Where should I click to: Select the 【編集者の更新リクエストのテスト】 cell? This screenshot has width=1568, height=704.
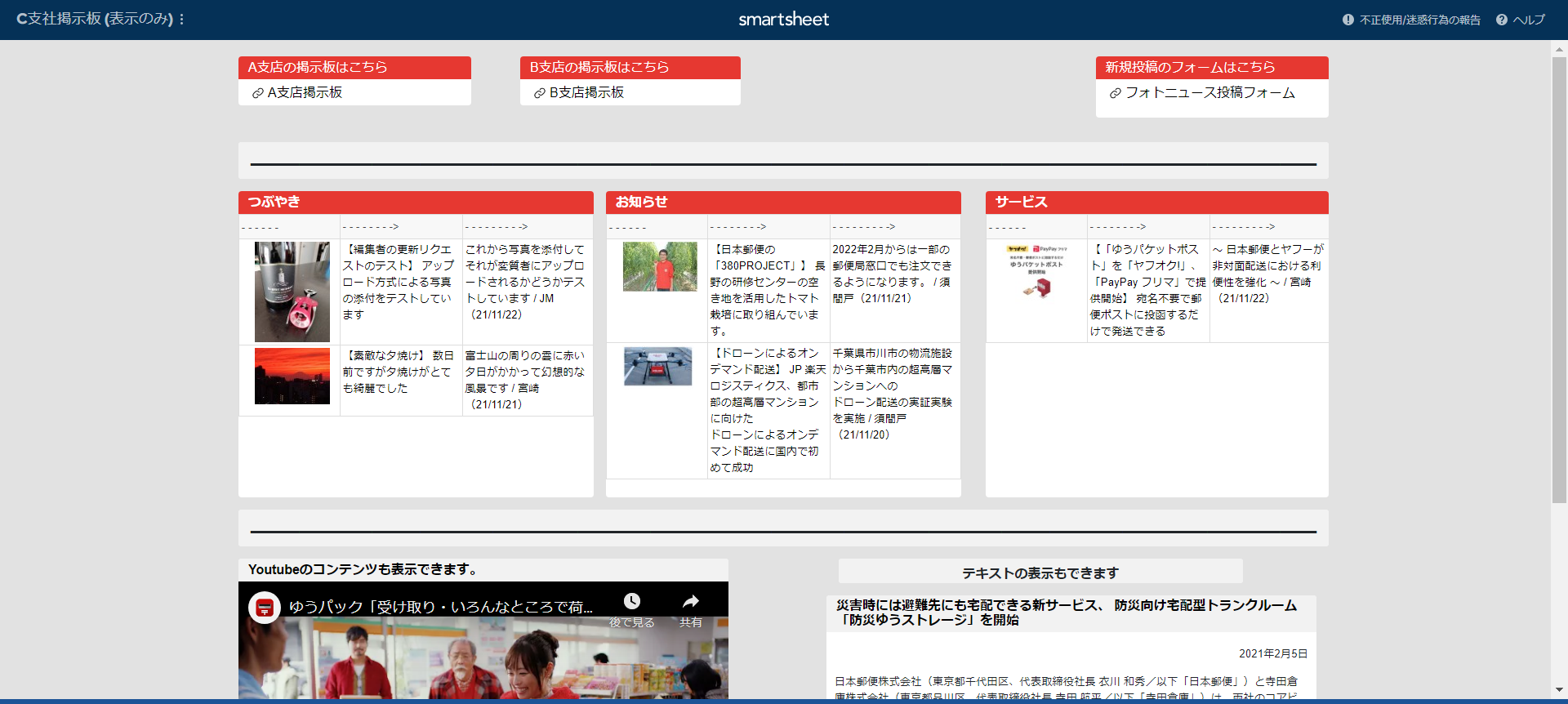point(401,292)
